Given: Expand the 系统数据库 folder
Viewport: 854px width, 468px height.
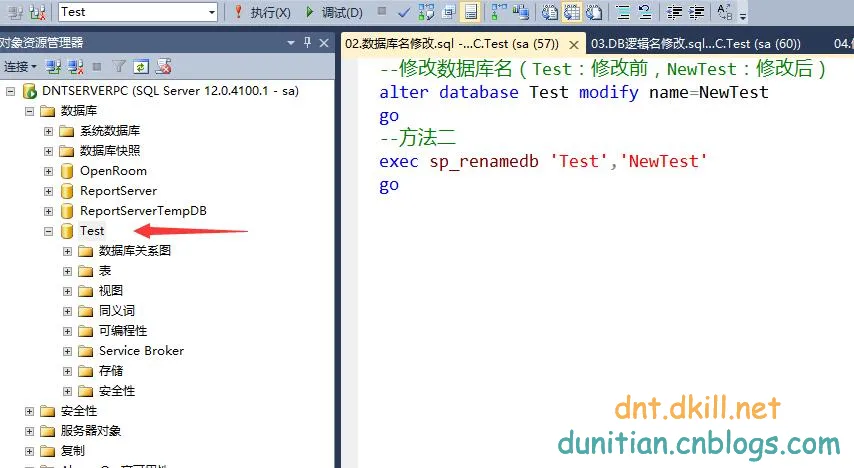Looking at the screenshot, I should [48, 131].
